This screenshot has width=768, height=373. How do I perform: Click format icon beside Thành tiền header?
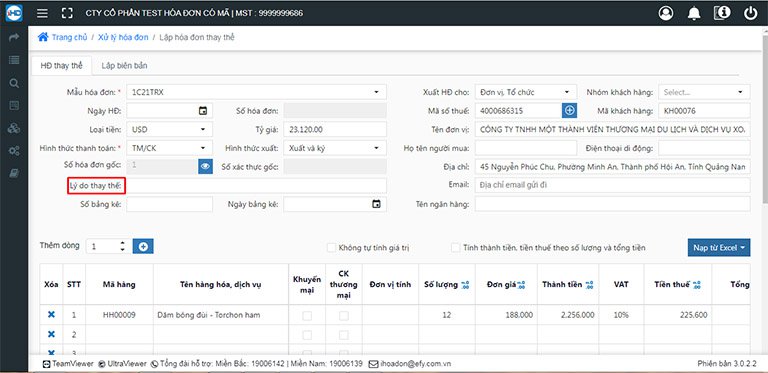[589, 285]
